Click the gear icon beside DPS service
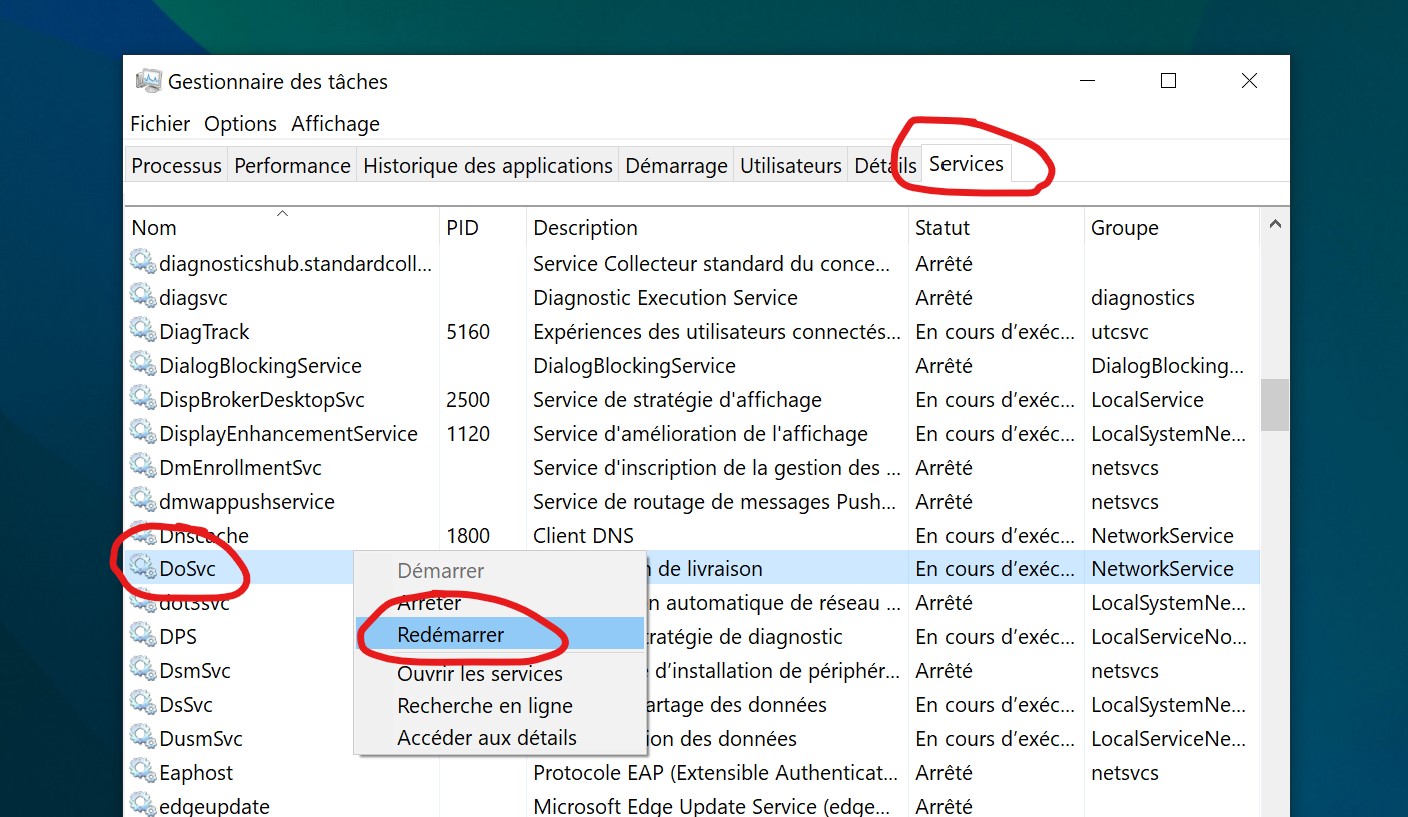The image size is (1408, 817). coord(143,636)
